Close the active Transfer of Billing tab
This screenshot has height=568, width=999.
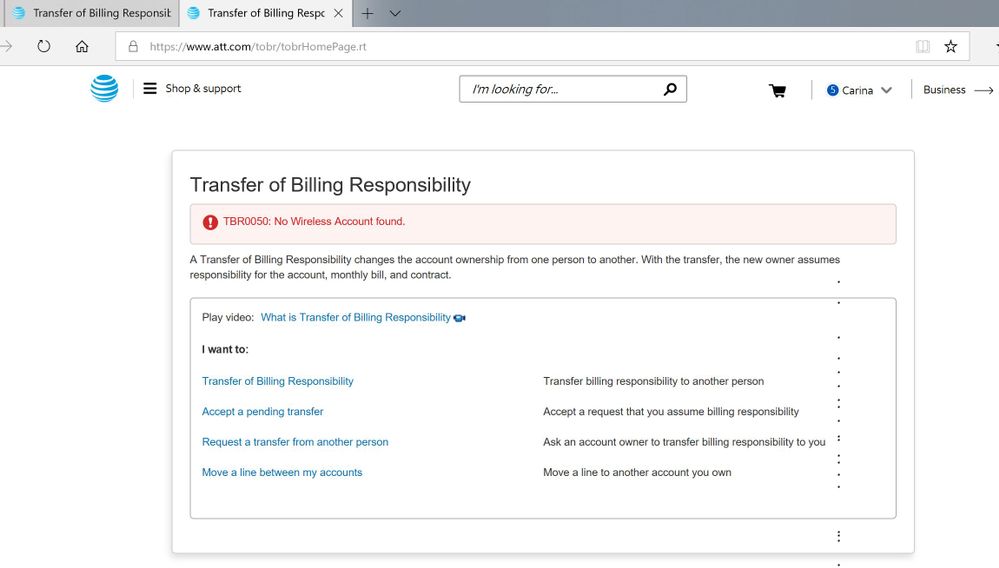pos(338,14)
